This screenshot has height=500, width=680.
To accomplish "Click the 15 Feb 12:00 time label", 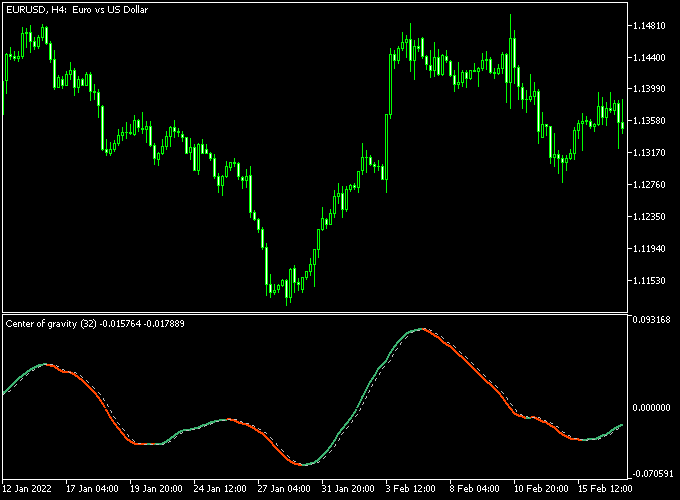I will [x=605, y=489].
